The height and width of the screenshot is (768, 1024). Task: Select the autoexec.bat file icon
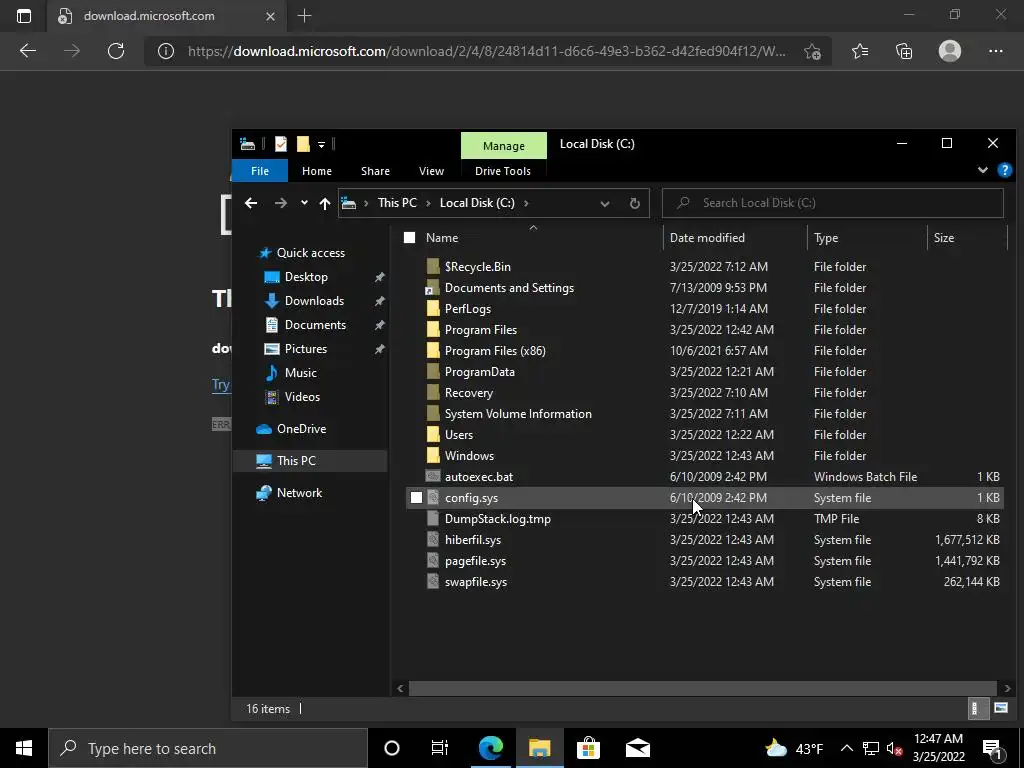pyautogui.click(x=433, y=477)
